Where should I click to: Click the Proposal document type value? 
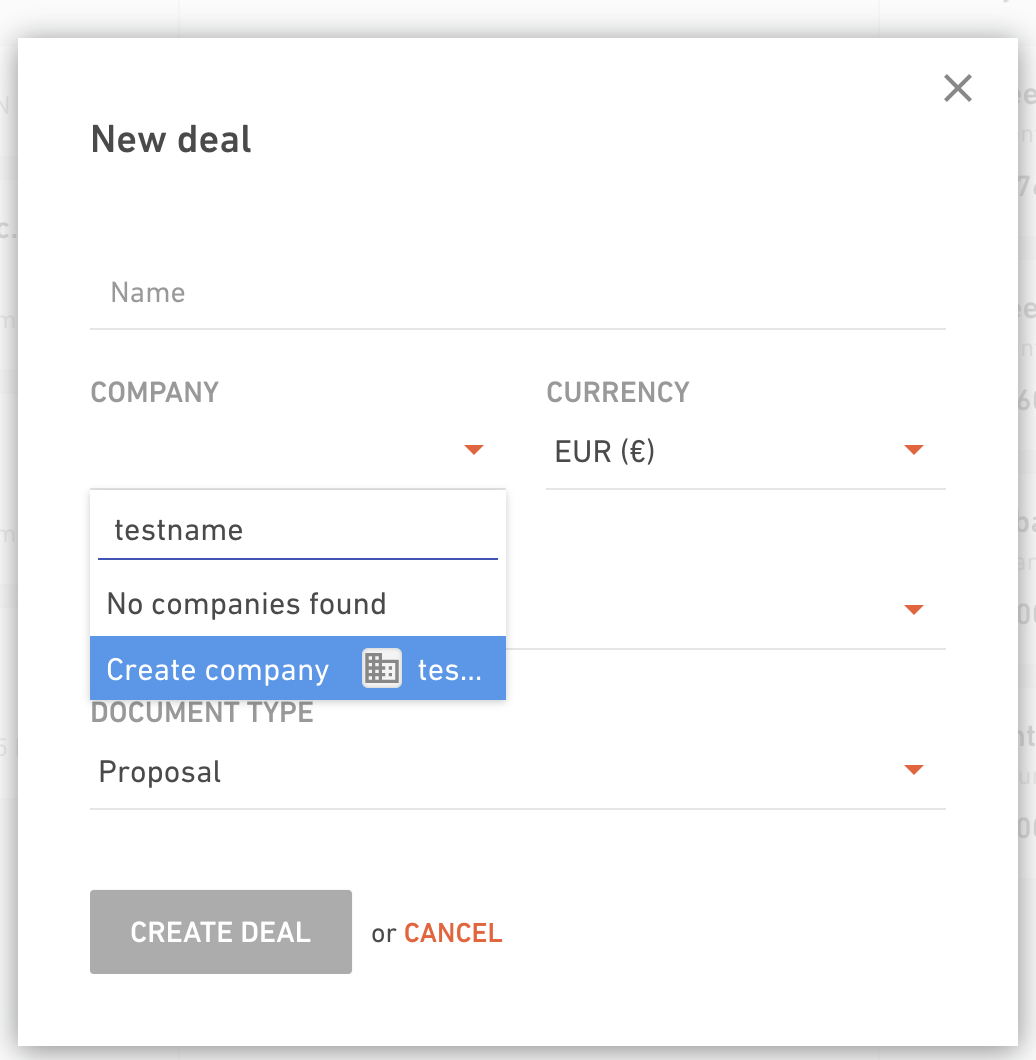tap(160, 771)
